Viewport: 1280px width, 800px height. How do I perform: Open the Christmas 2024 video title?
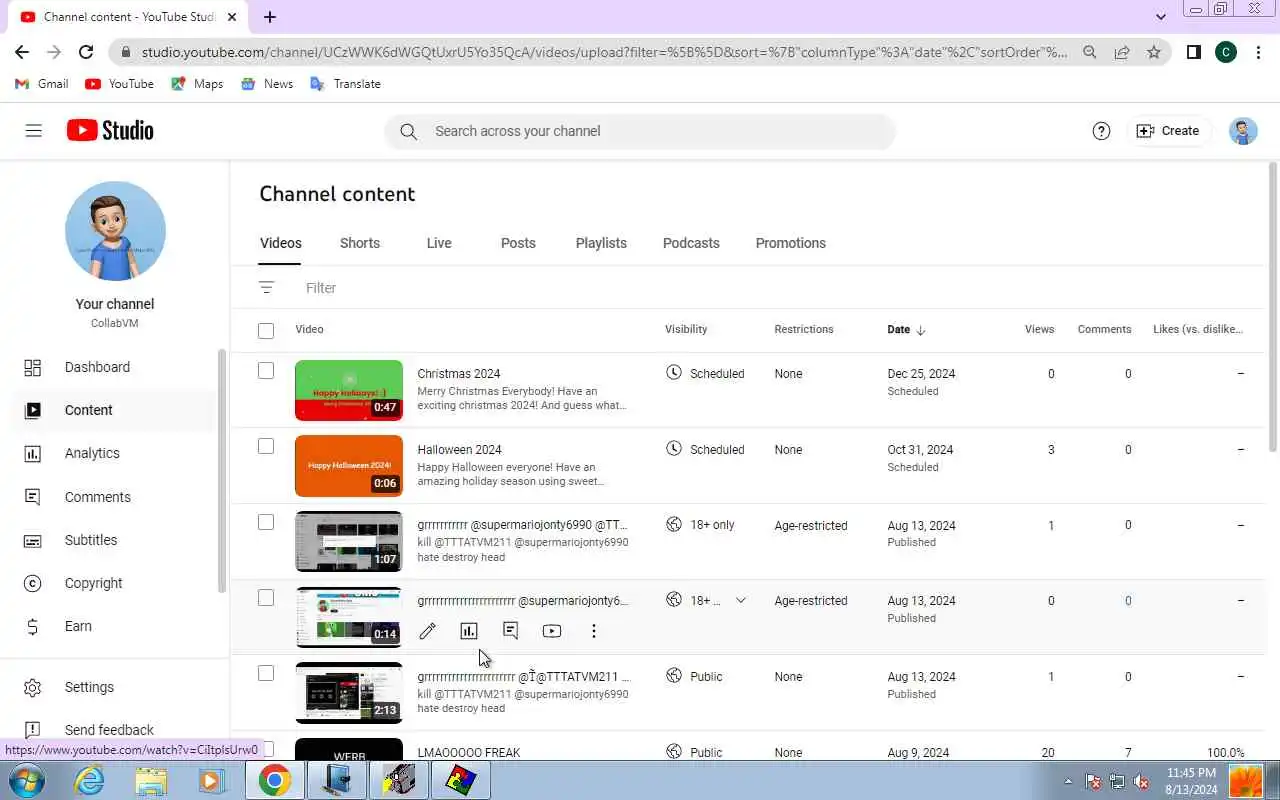click(x=459, y=374)
